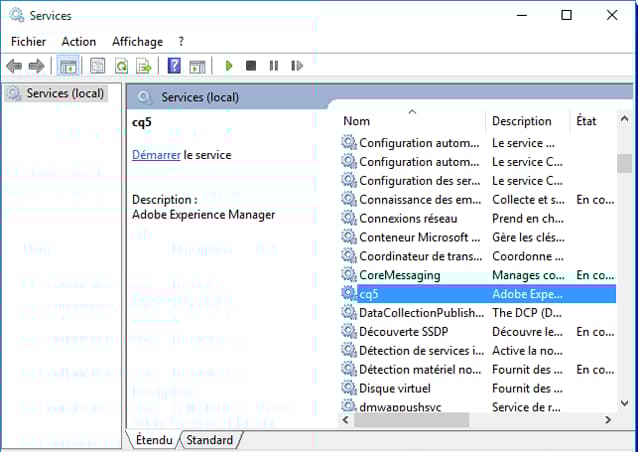Image resolution: width=638 pixels, height=452 pixels.
Task: Start the service with the green play icon
Action: coord(229,66)
